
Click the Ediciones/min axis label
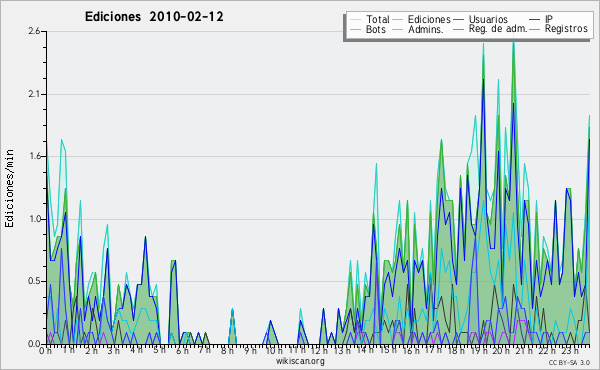9,188
